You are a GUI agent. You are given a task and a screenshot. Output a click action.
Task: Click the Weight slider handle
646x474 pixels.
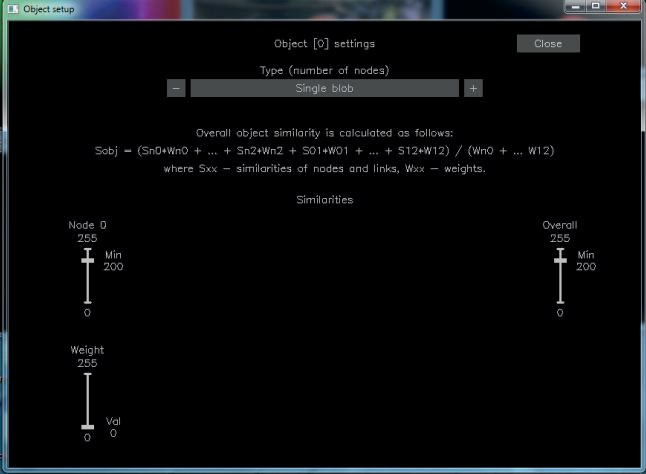pyautogui.click(x=87, y=427)
